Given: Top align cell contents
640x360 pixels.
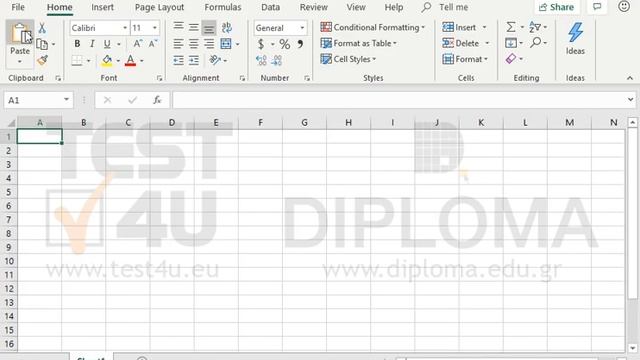Looking at the screenshot, I should click(178, 27).
